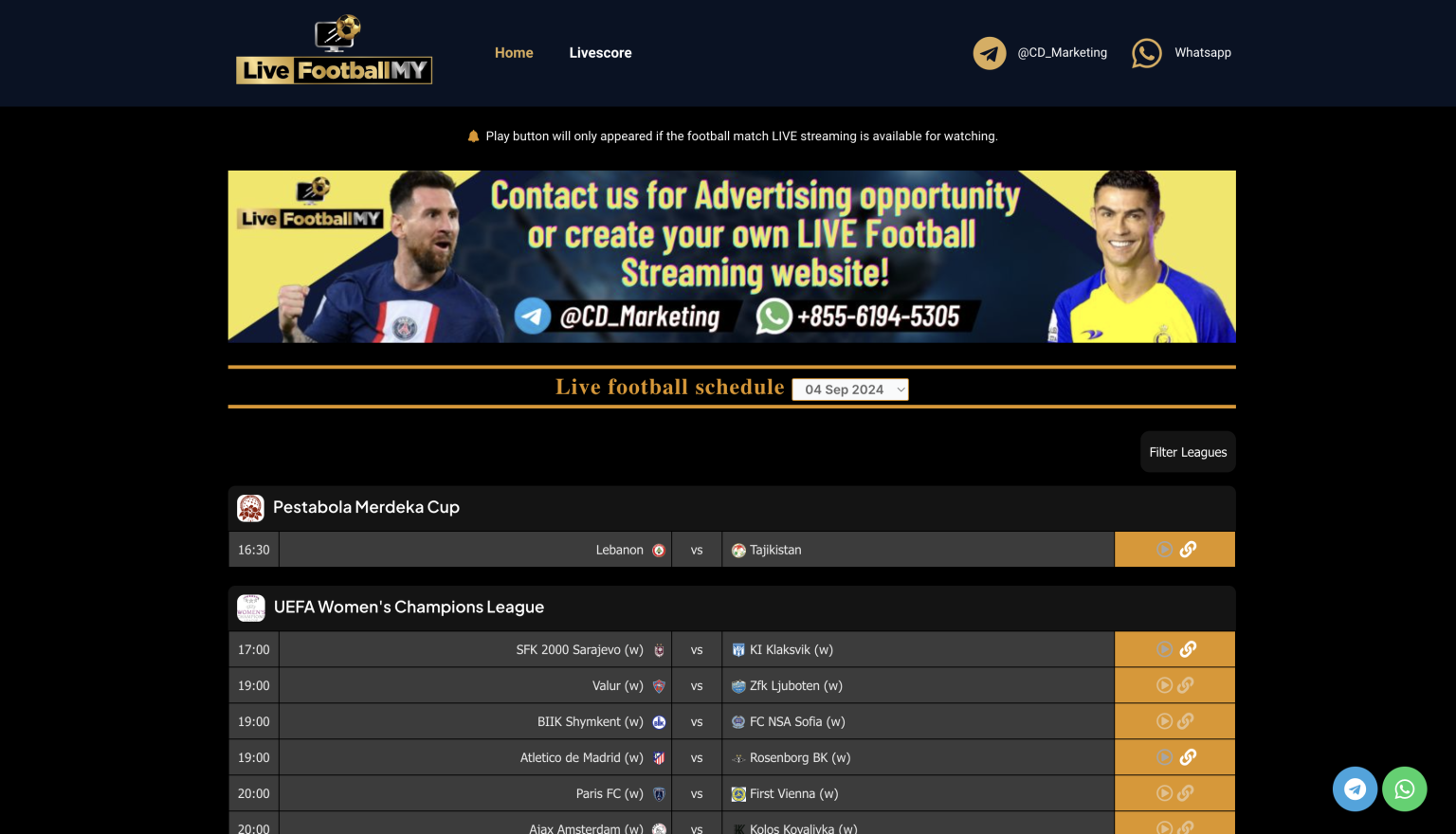The image size is (1456, 834).
Task: Open the @CD_Marketing Telegram link
Action: (1062, 53)
